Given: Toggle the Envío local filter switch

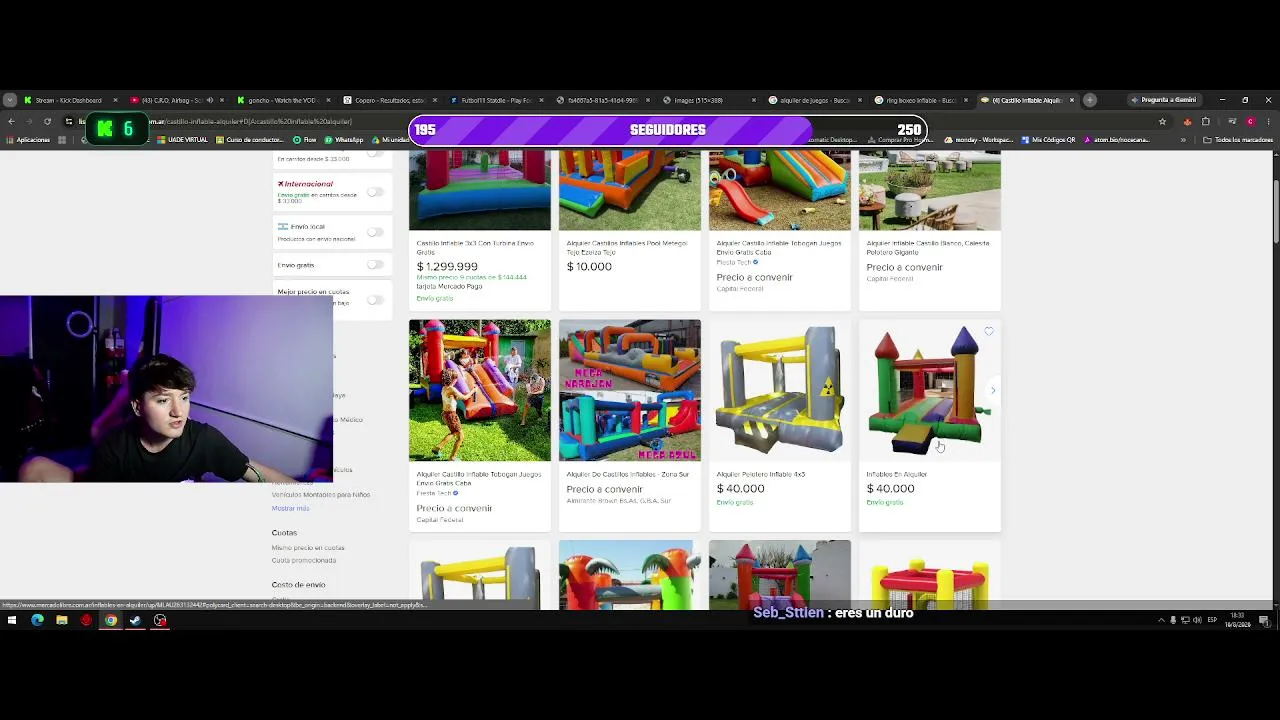Looking at the screenshot, I should pyautogui.click(x=375, y=232).
